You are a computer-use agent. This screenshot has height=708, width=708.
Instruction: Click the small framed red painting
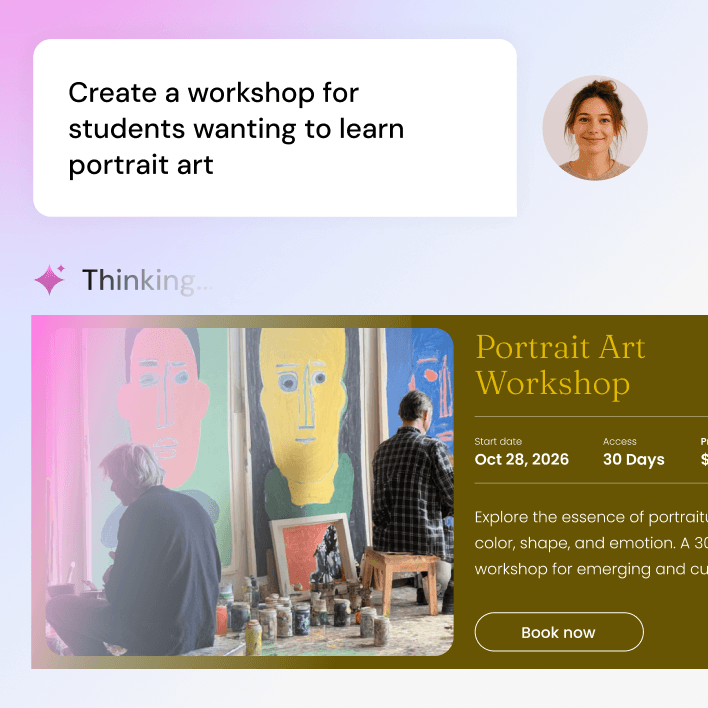coord(312,552)
